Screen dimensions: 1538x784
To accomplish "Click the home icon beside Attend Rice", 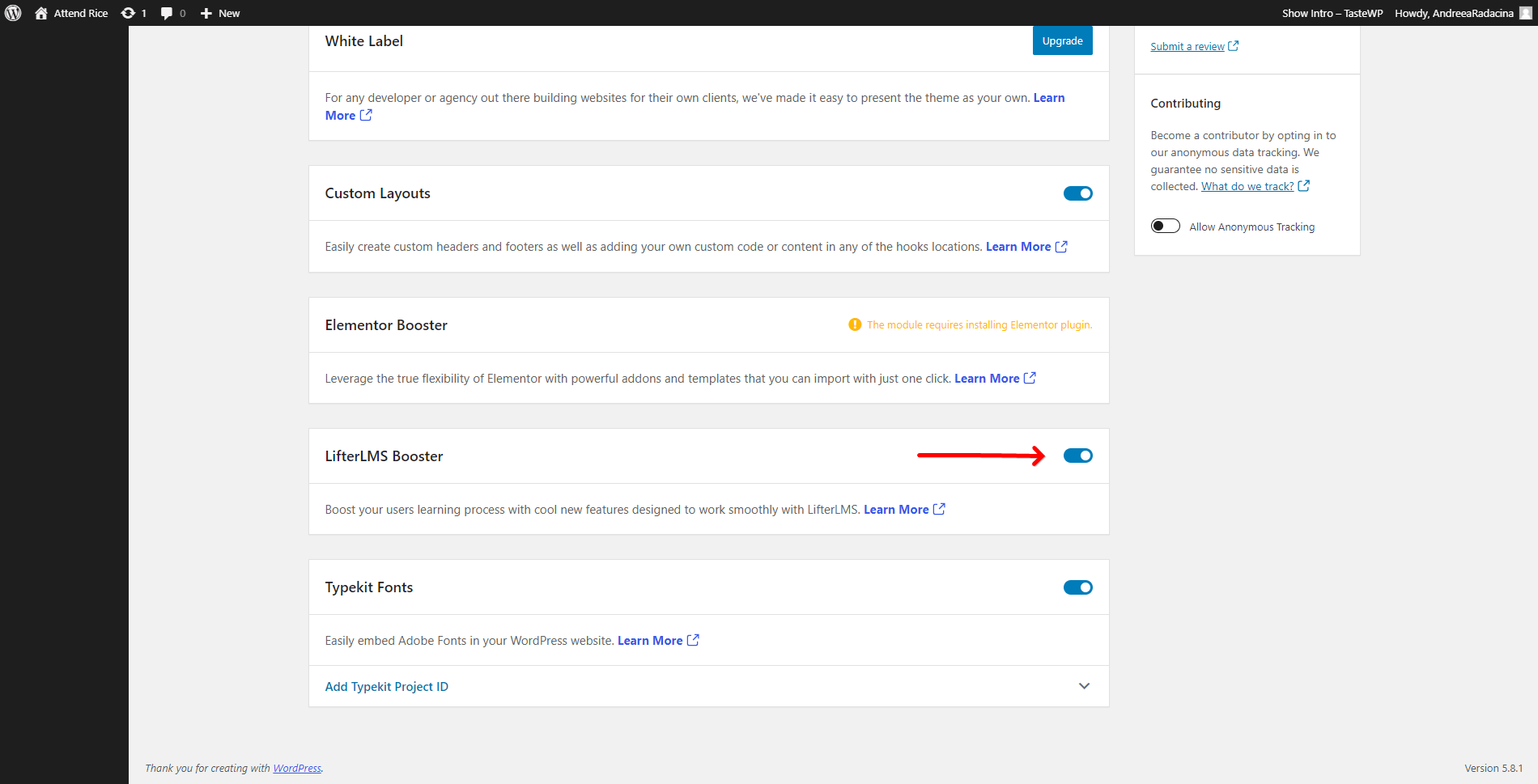I will (x=40, y=13).
